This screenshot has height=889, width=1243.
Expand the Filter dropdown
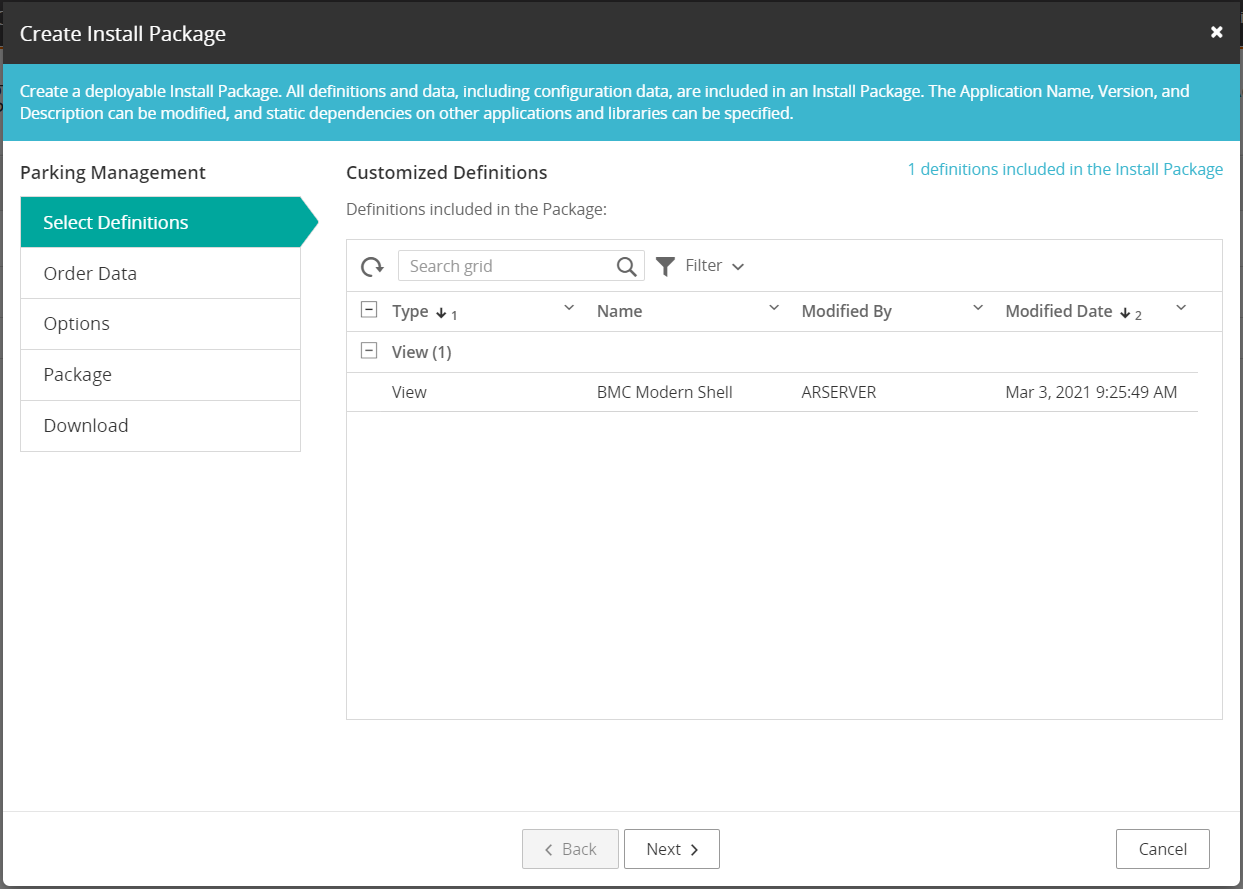(x=738, y=267)
